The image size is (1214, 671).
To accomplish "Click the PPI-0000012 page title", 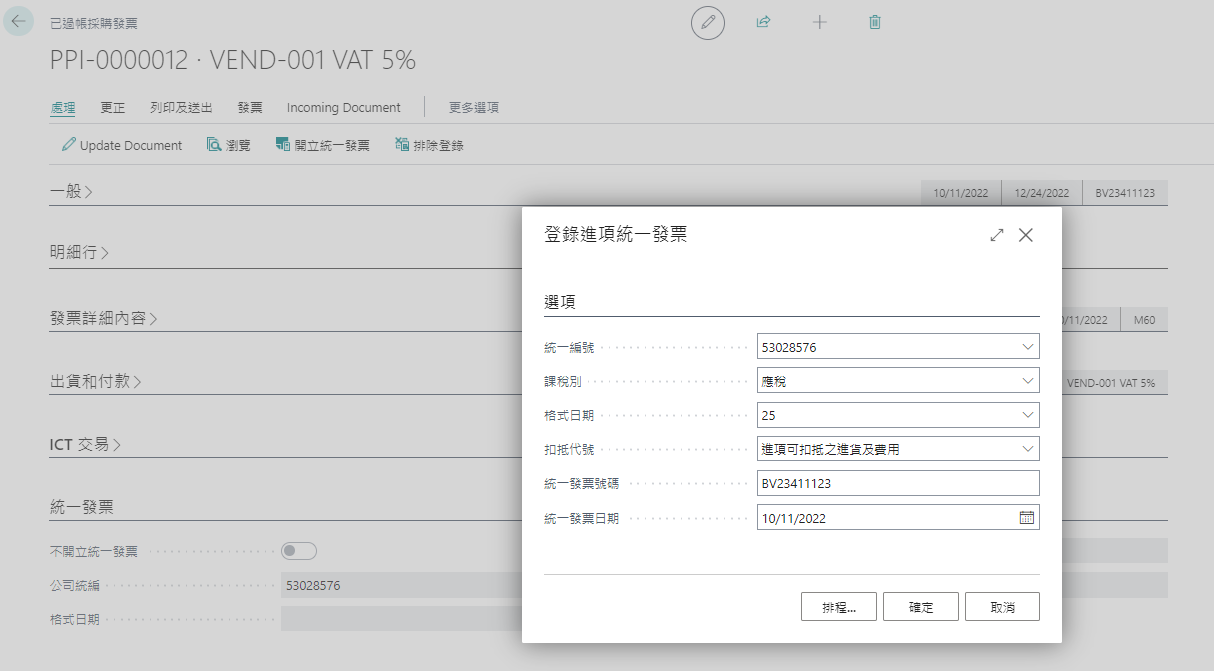I will pos(233,60).
